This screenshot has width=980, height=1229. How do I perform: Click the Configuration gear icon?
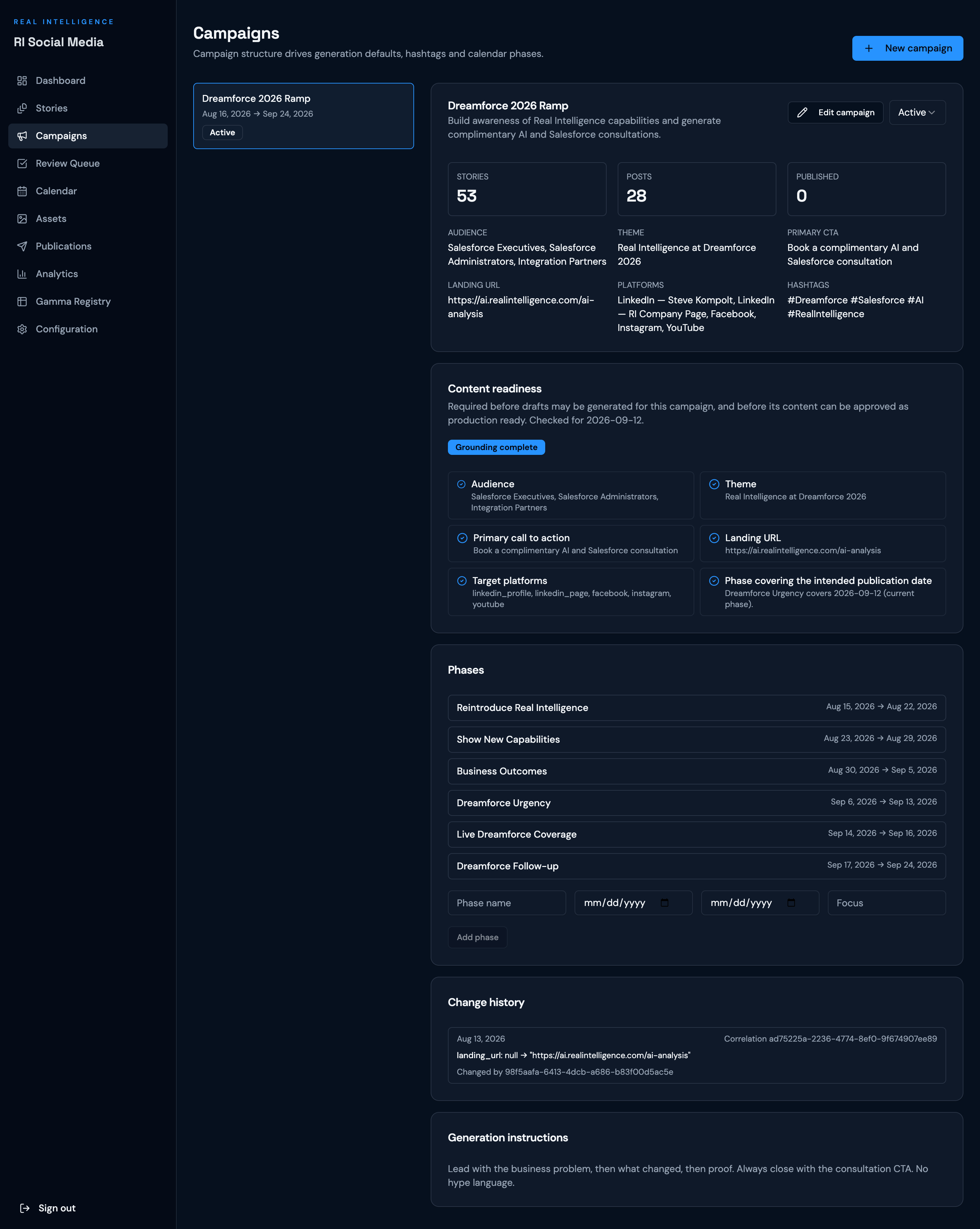coord(22,330)
